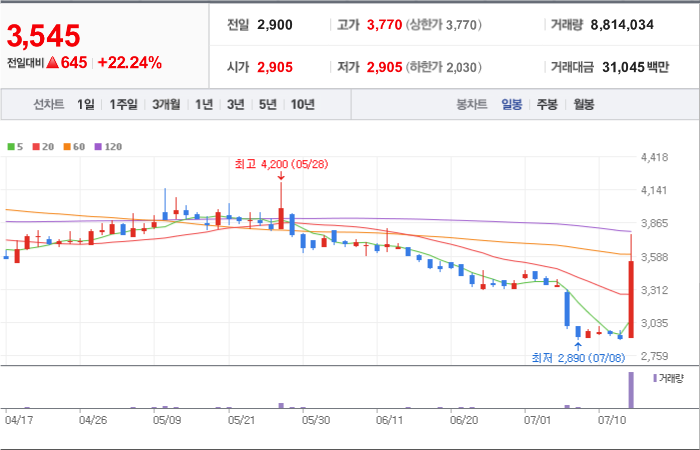700x450 pixels.
Task: Switch to 월봉 monthly candle chart
Action: pos(583,104)
